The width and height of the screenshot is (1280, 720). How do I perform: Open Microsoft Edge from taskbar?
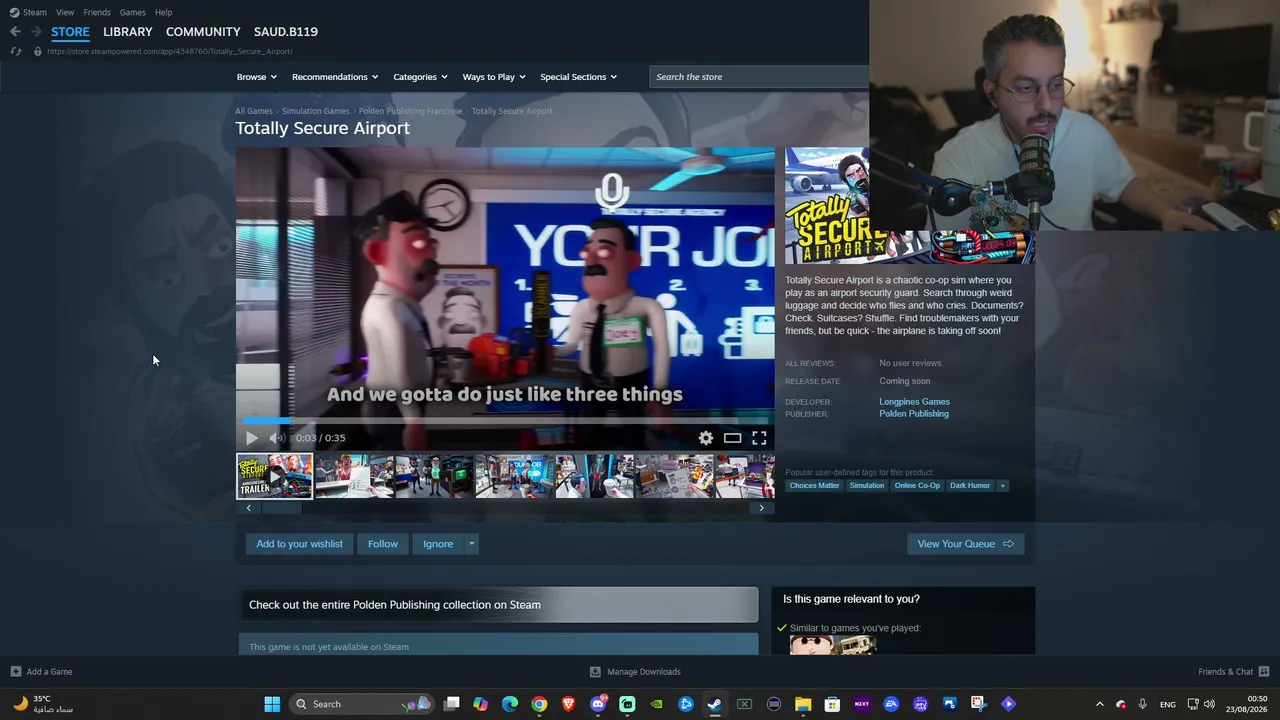(x=510, y=704)
